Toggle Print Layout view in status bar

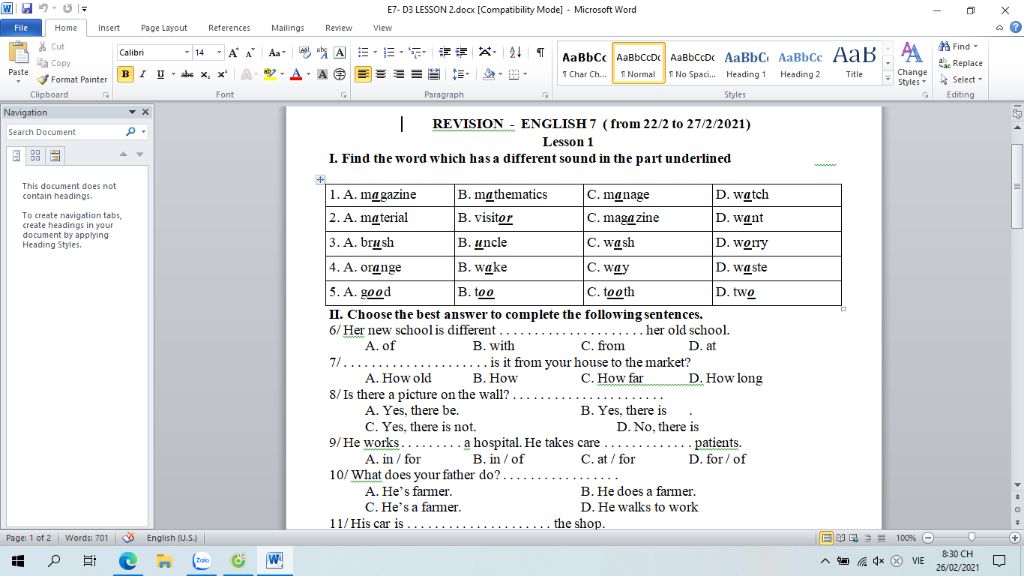[x=826, y=537]
